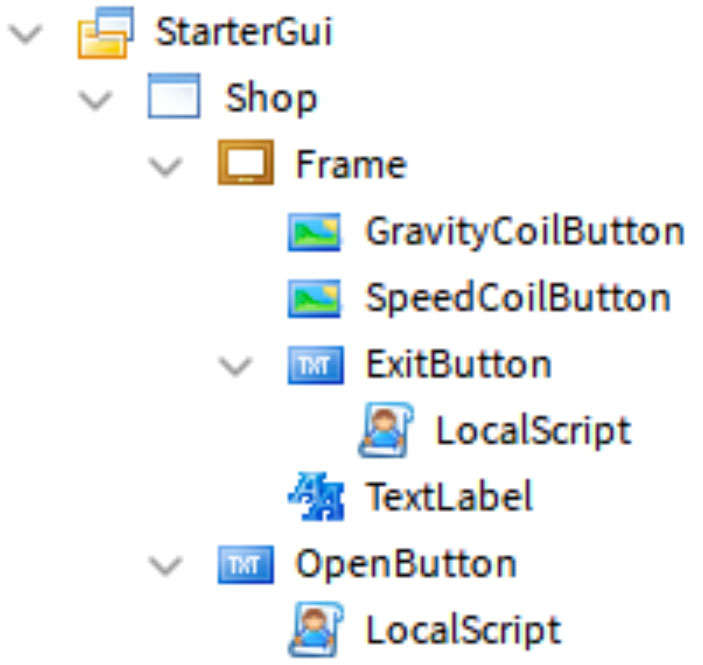This screenshot has width=703, height=665.
Task: Select the StarterGui label
Action: [243, 31]
